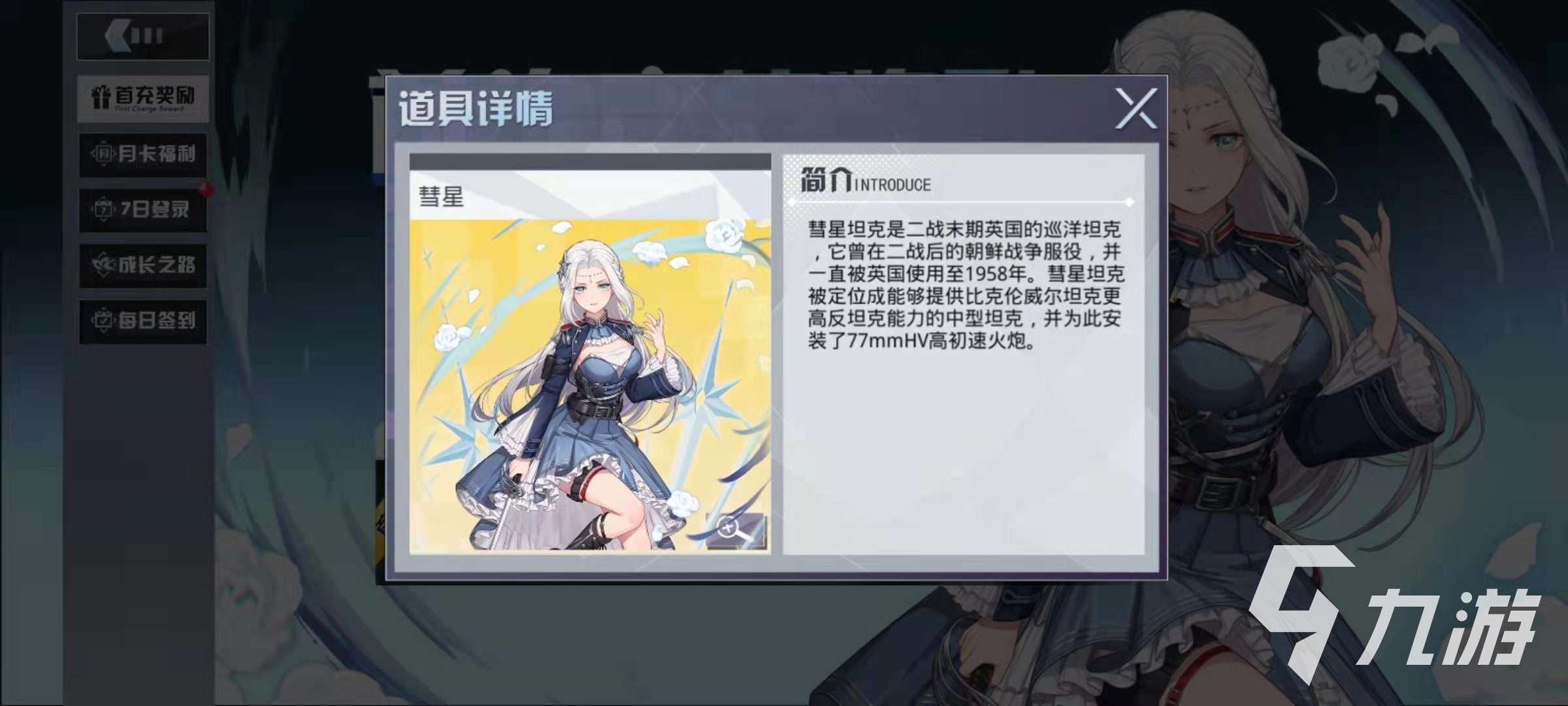Click the 道具详情 dialog title
This screenshot has width=1568, height=706.
click(x=476, y=108)
